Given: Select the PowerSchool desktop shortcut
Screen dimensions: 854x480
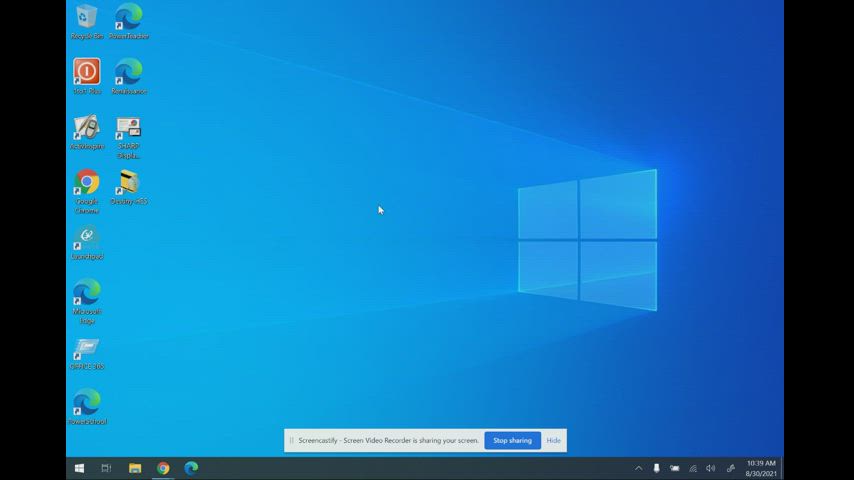Looking at the screenshot, I should pos(87,407).
